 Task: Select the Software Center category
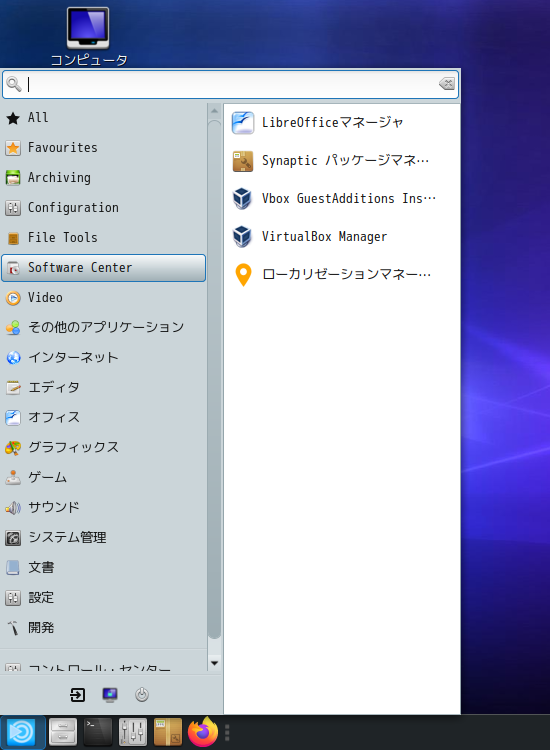coord(103,268)
